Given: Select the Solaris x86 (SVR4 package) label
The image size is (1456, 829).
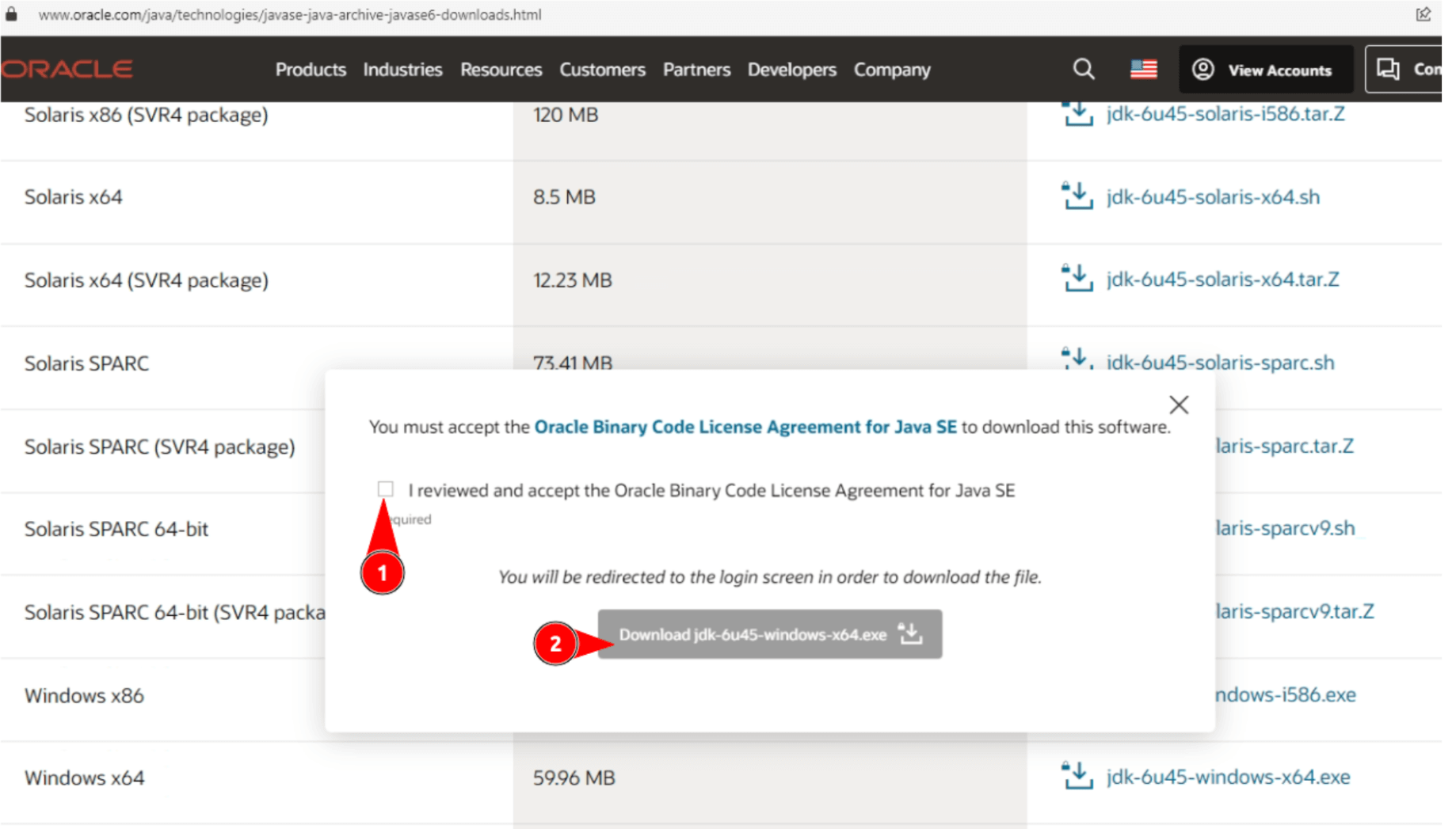Looking at the screenshot, I should tap(147, 116).
